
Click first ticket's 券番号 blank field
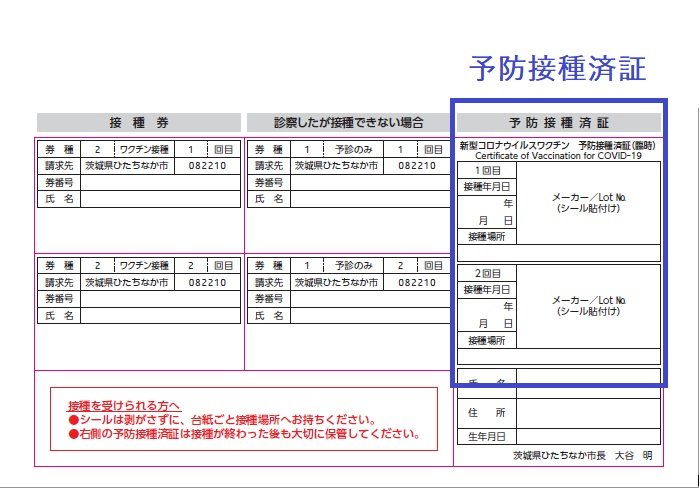point(160,183)
